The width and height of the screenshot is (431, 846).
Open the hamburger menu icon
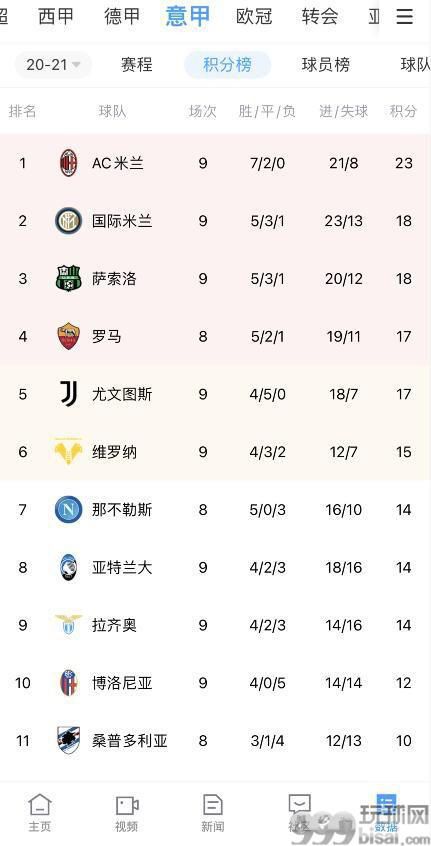(x=405, y=17)
